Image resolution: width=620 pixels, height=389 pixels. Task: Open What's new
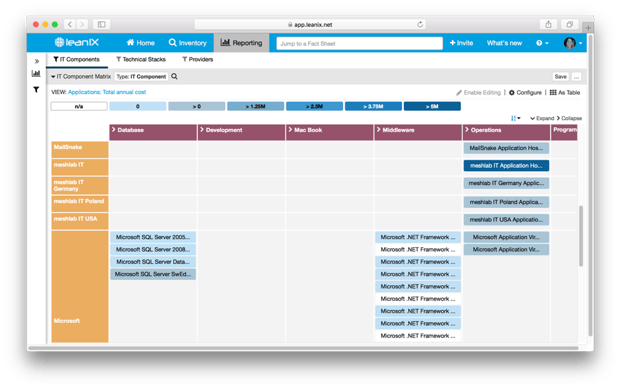[x=504, y=43]
